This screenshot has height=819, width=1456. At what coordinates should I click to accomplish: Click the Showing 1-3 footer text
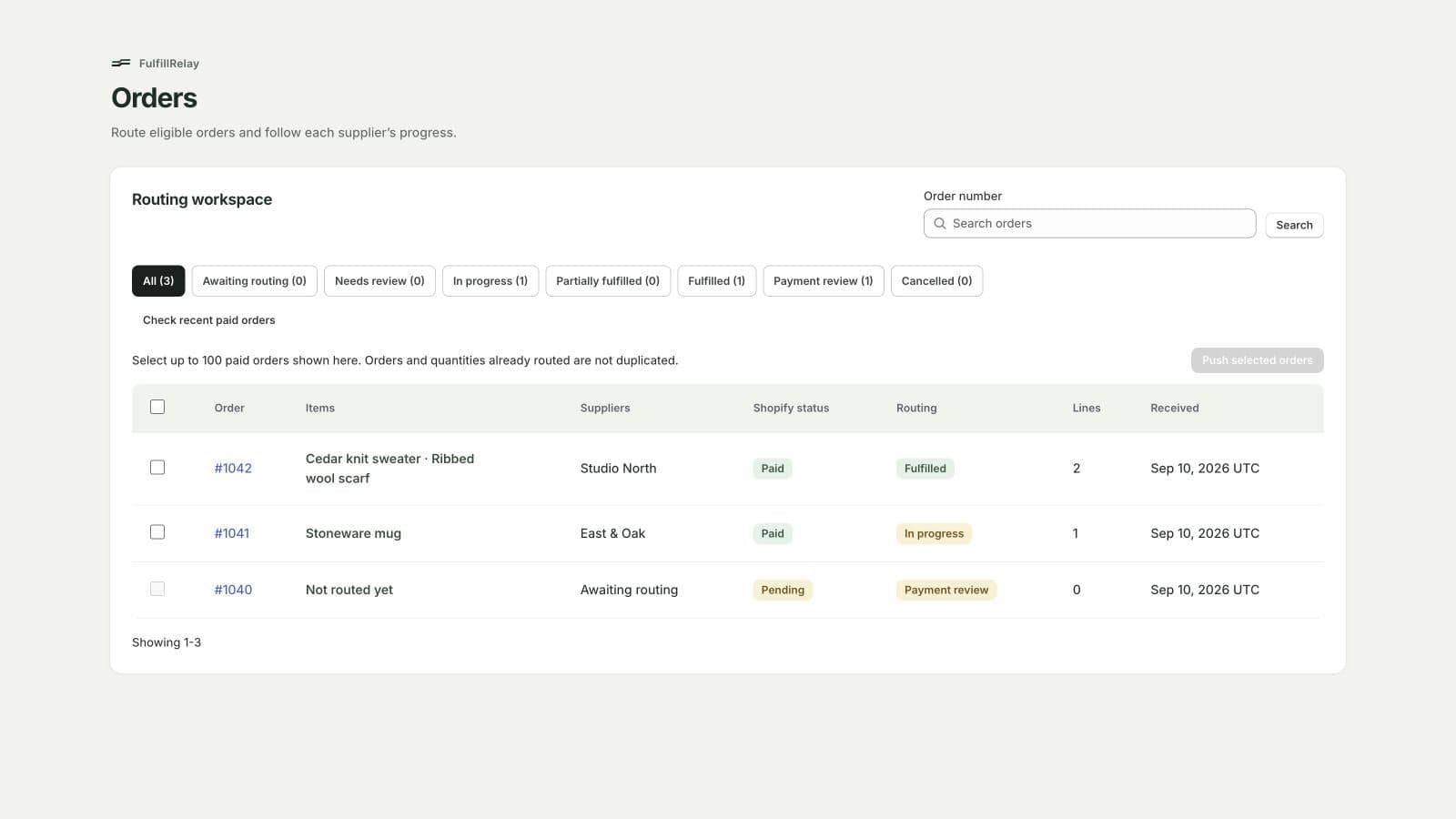167,642
